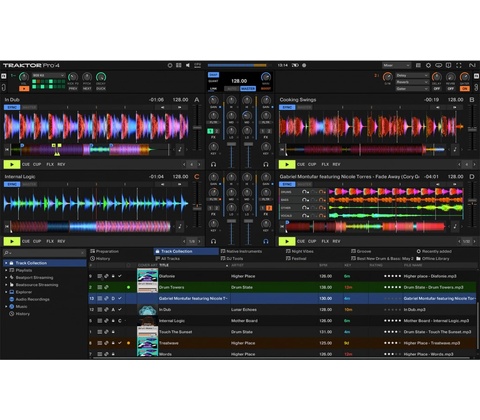Expand Beatport Streaming tree node
The width and height of the screenshot is (480, 420).
(x=6, y=278)
